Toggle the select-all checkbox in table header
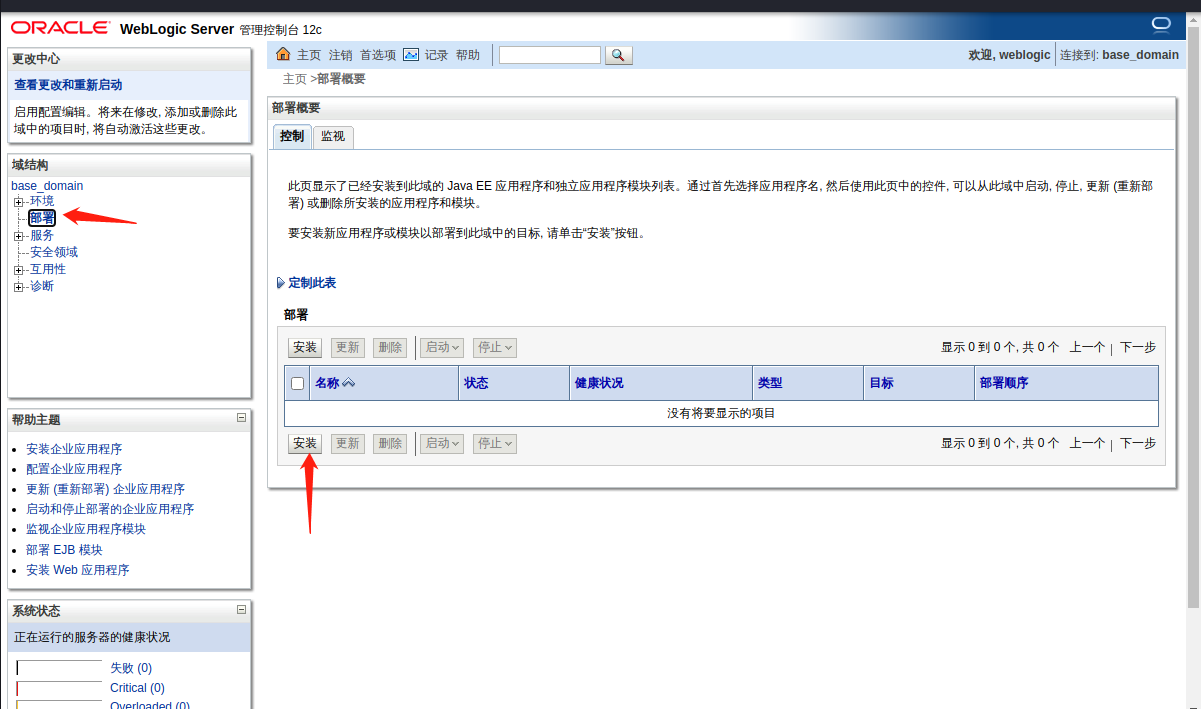 (297, 383)
